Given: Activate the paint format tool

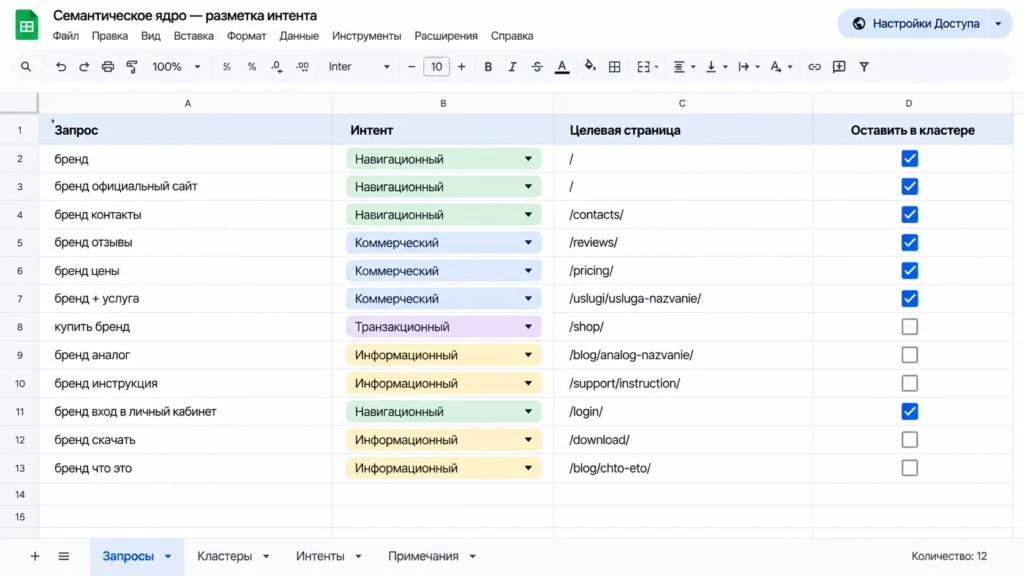Looking at the screenshot, I should (132, 67).
